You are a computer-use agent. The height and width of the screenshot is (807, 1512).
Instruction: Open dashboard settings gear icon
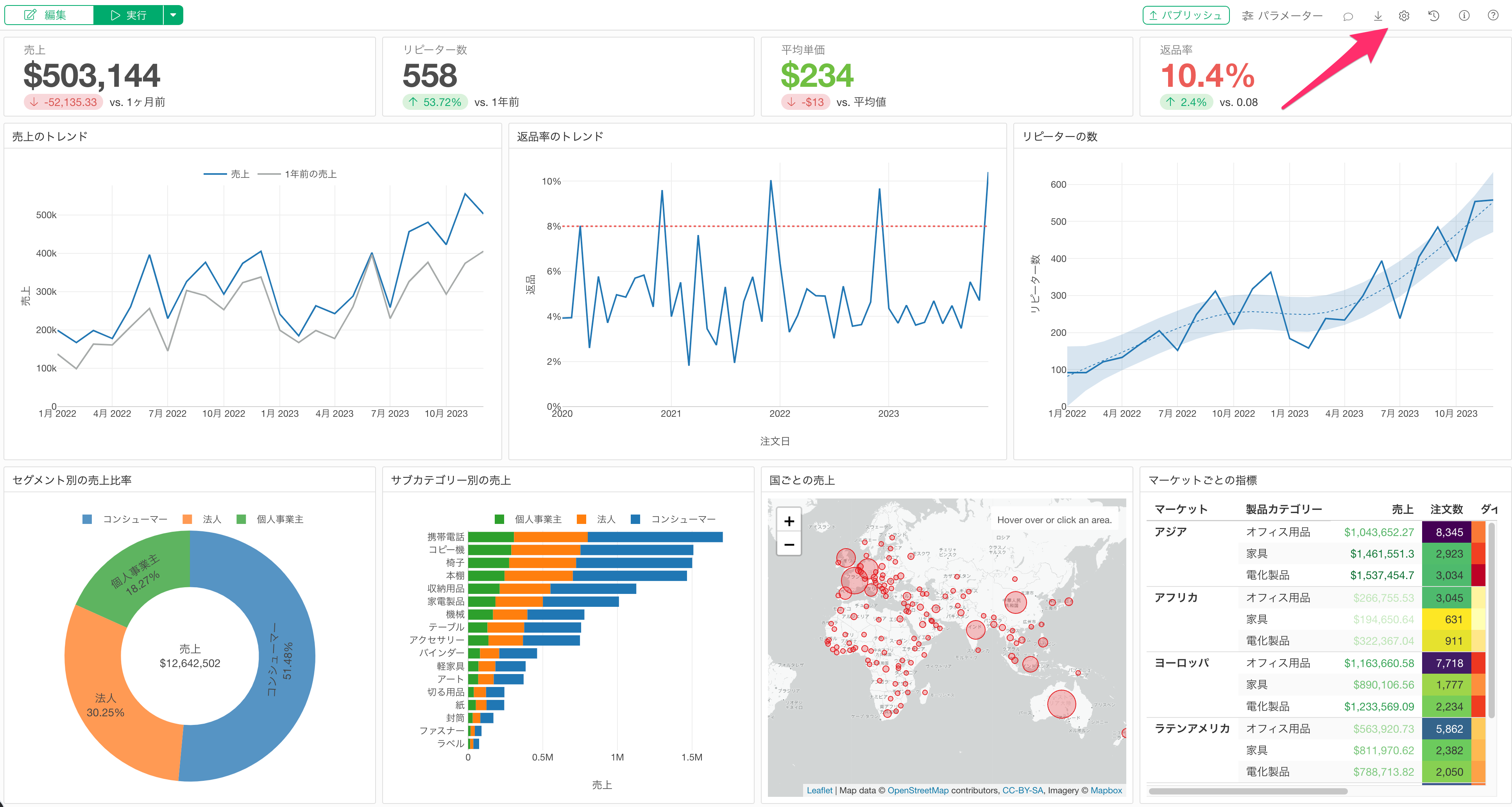click(1404, 16)
